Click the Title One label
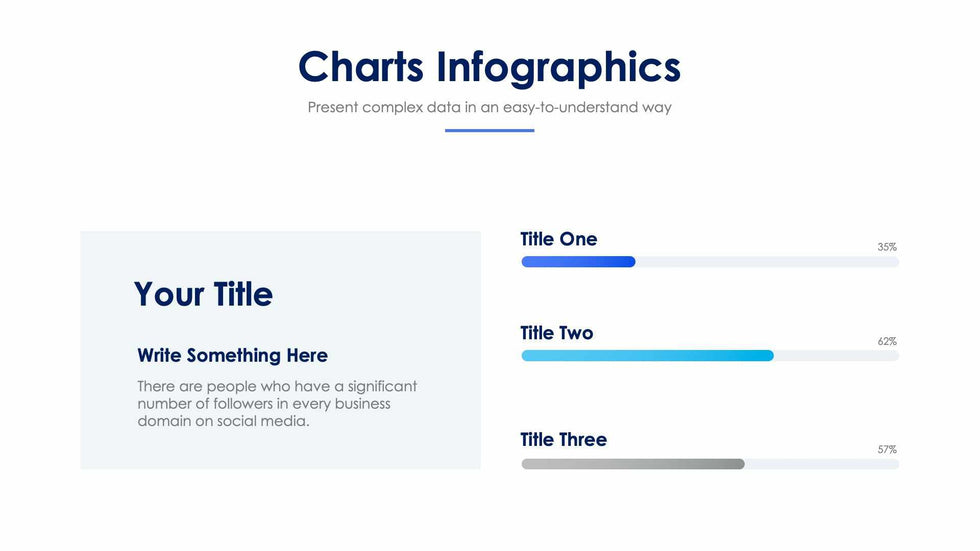Viewport: 980px width, 551px height. (x=558, y=239)
